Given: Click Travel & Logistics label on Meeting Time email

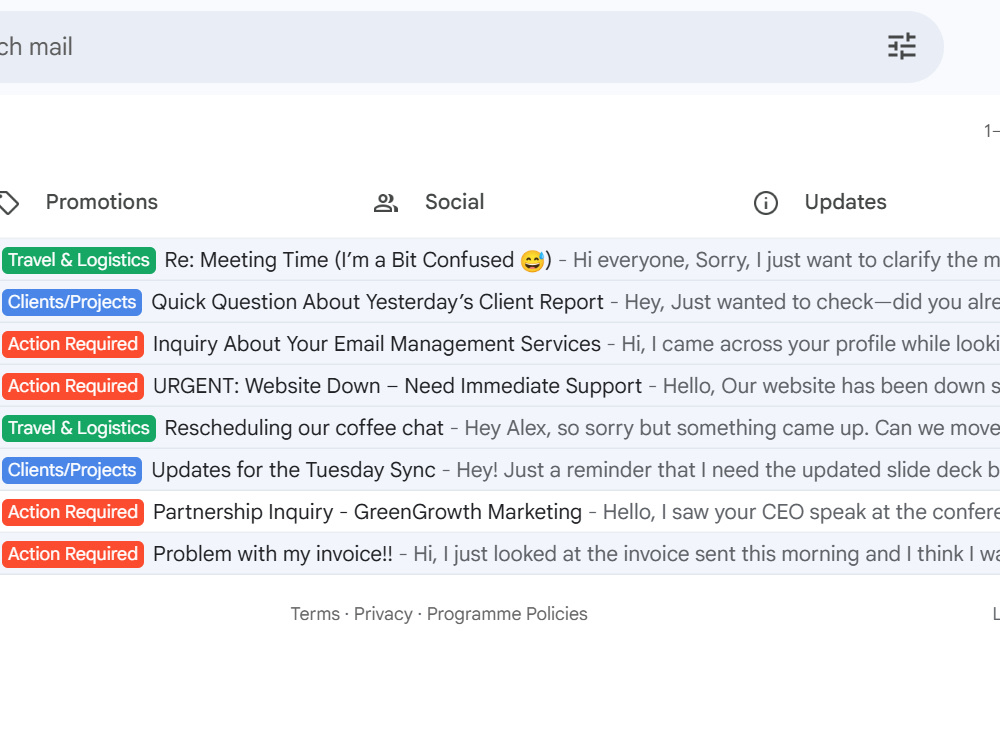Looking at the screenshot, I should [x=78, y=260].
